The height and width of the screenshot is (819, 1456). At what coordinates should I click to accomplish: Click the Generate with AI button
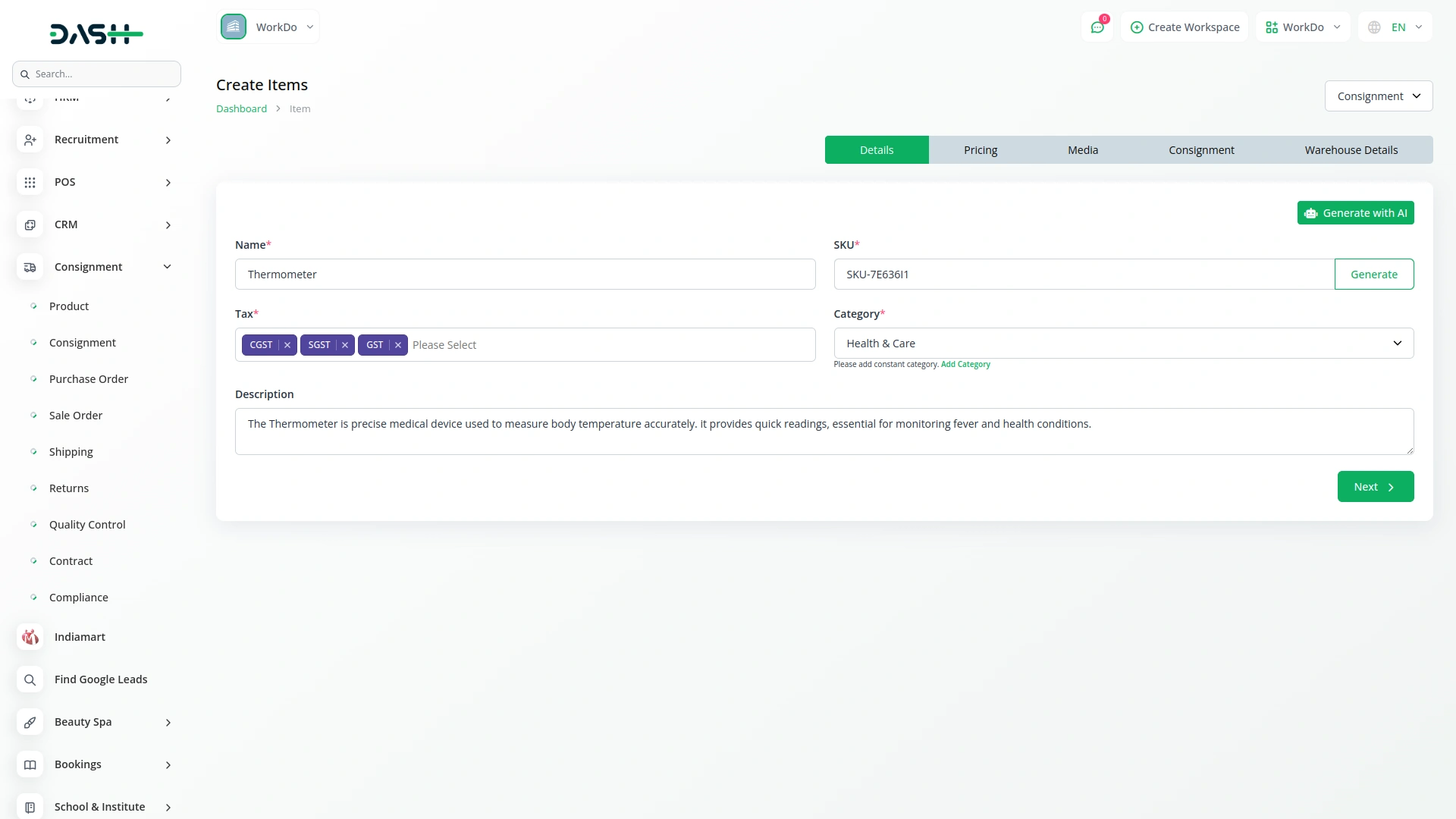tap(1355, 212)
